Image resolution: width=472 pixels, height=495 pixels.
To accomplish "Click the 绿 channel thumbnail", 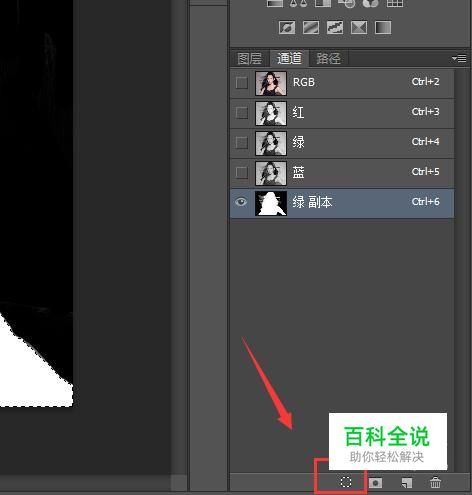I will click(271, 143).
